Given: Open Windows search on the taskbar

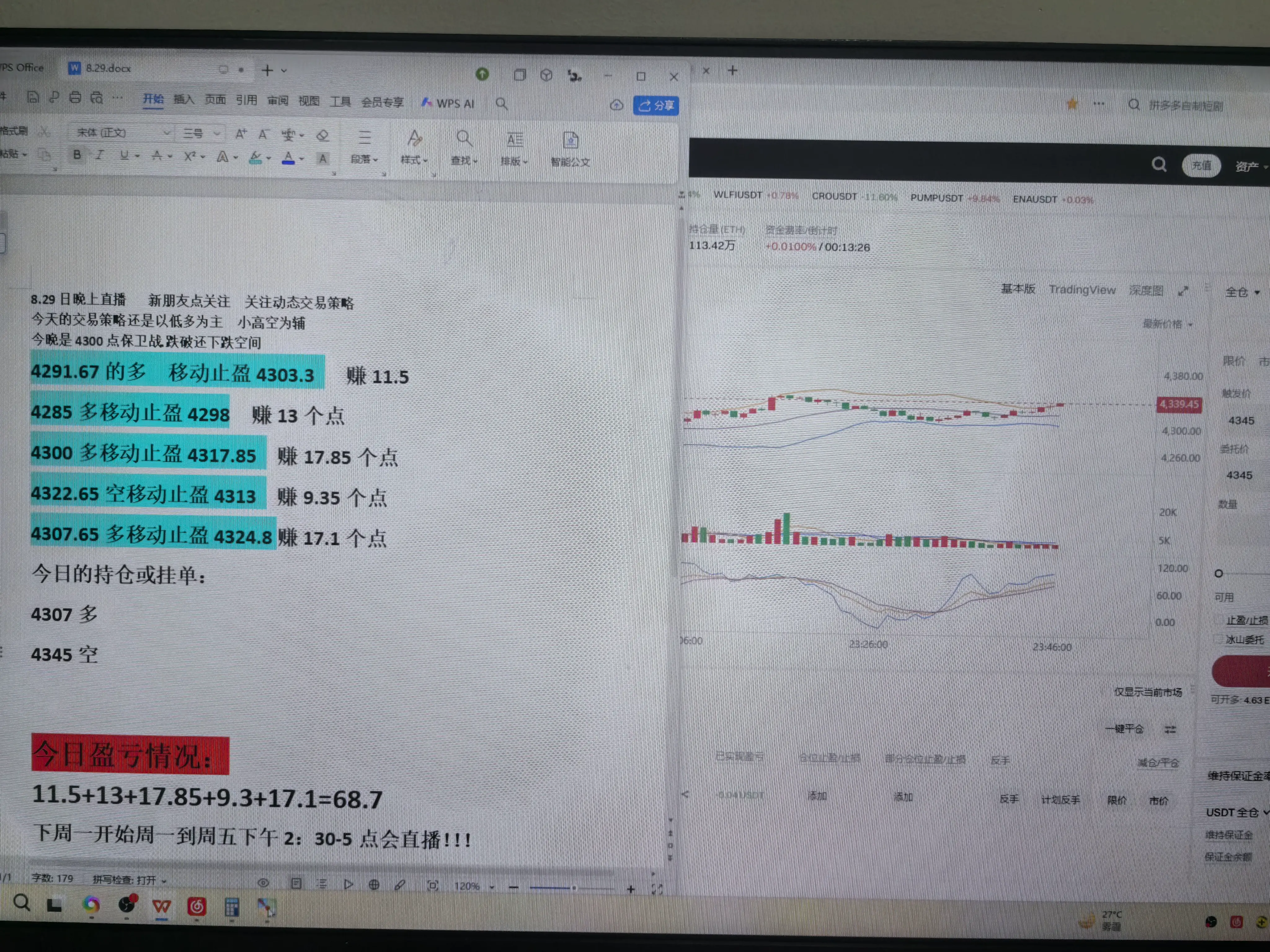Looking at the screenshot, I should pos(22,903).
